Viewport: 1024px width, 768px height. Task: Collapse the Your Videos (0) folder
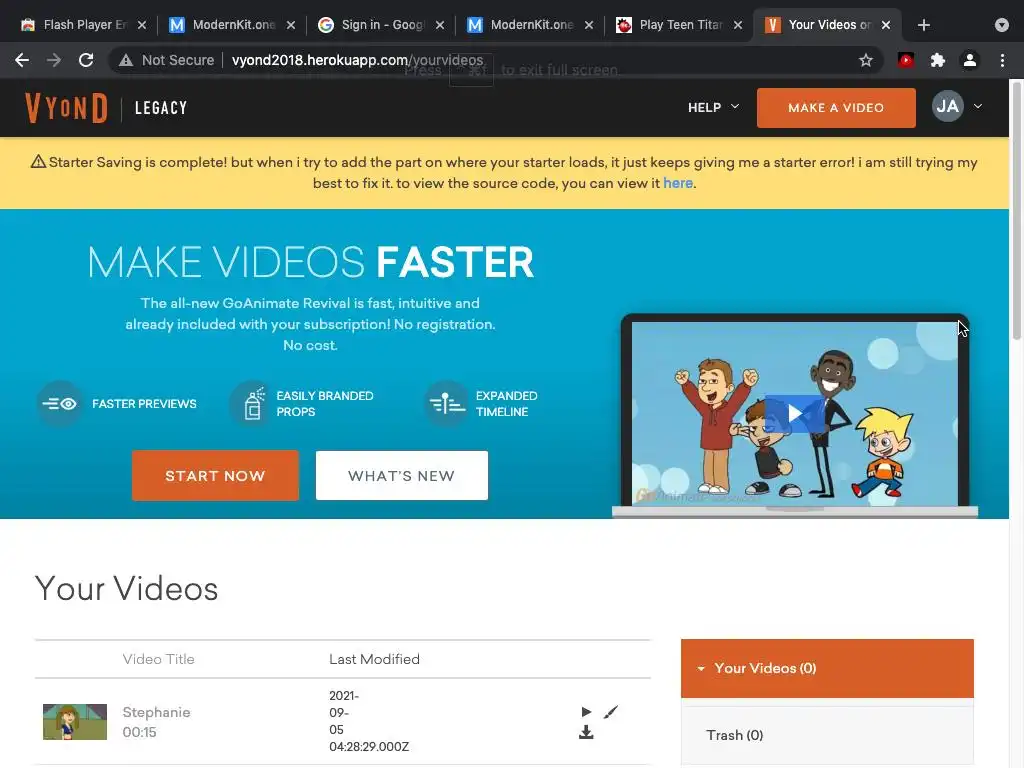827,668
